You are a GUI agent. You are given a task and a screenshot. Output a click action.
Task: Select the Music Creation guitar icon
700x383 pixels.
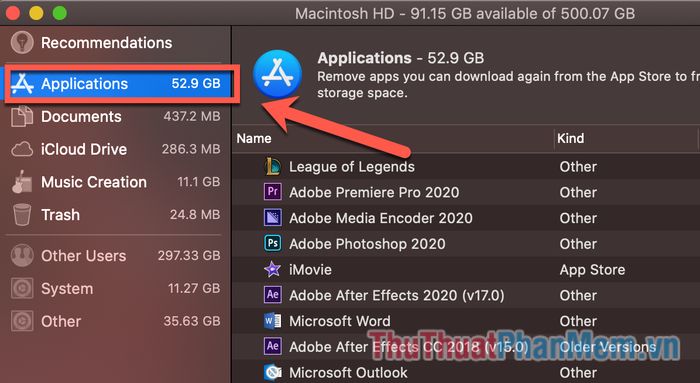tap(22, 182)
